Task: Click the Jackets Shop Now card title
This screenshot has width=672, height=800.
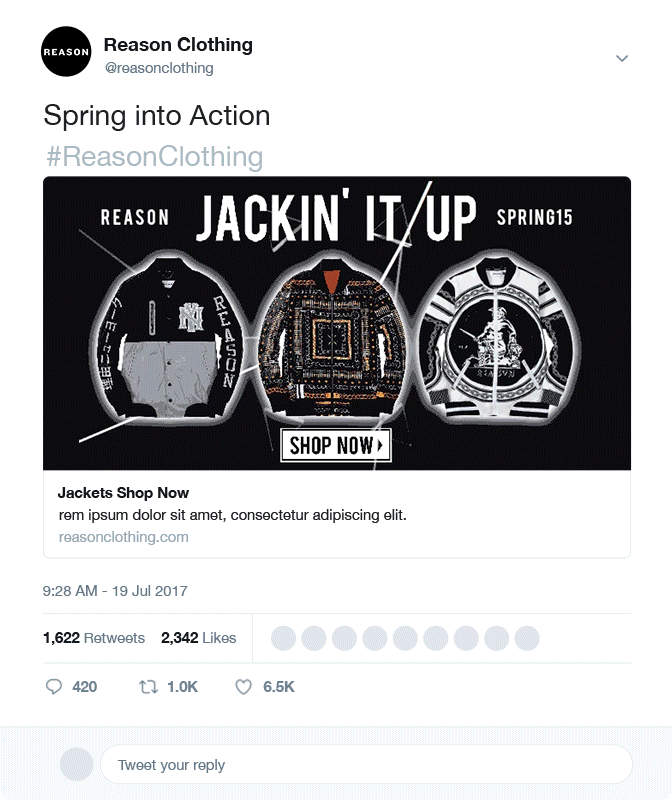Action: pos(123,493)
